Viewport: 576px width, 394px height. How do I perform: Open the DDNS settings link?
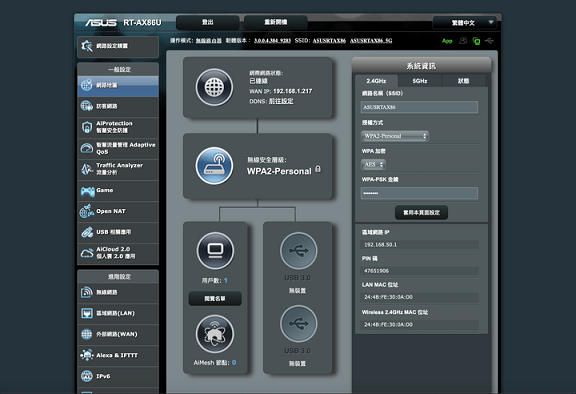point(281,101)
